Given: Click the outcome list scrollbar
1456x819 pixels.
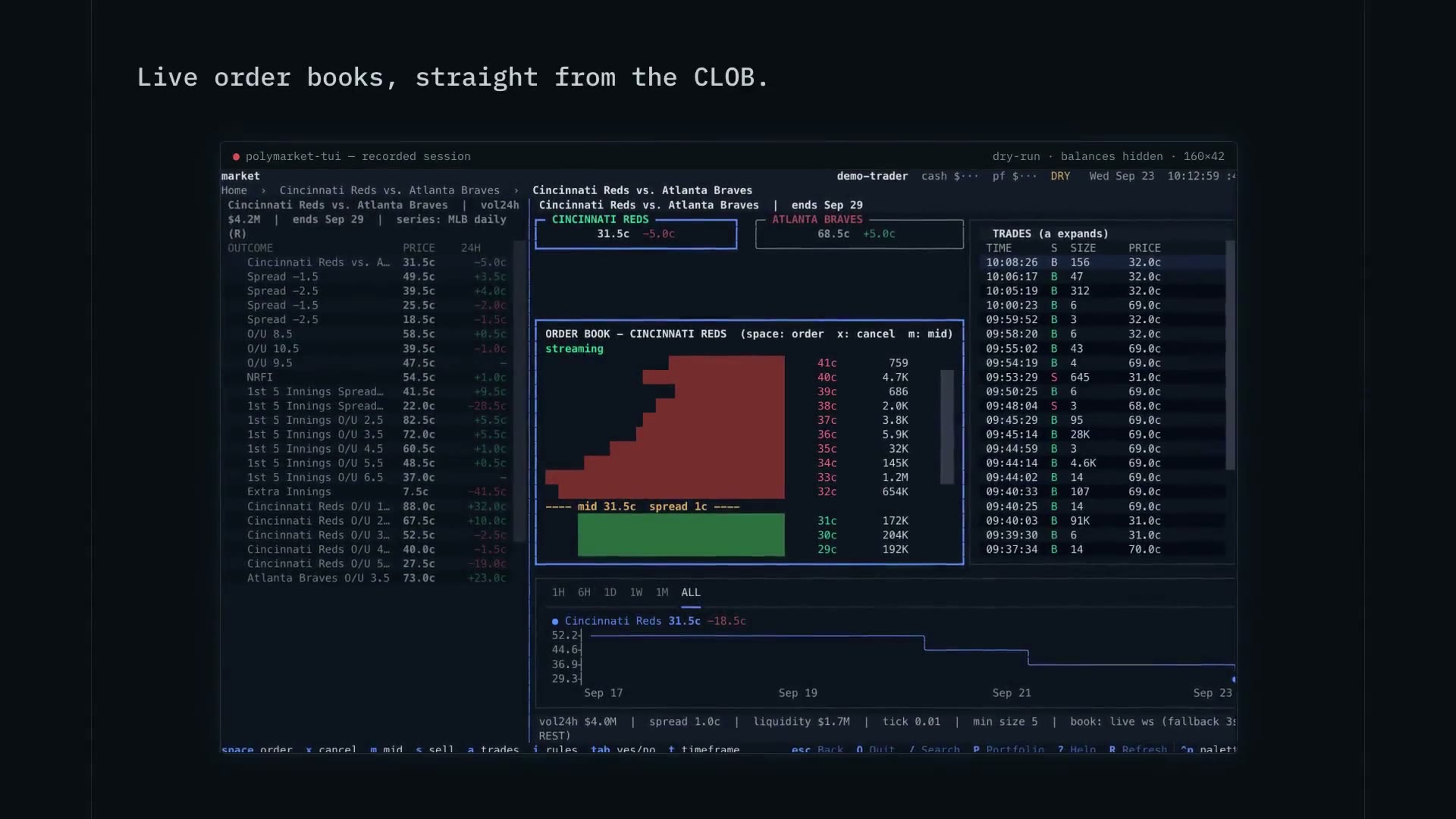Looking at the screenshot, I should 519,391.
